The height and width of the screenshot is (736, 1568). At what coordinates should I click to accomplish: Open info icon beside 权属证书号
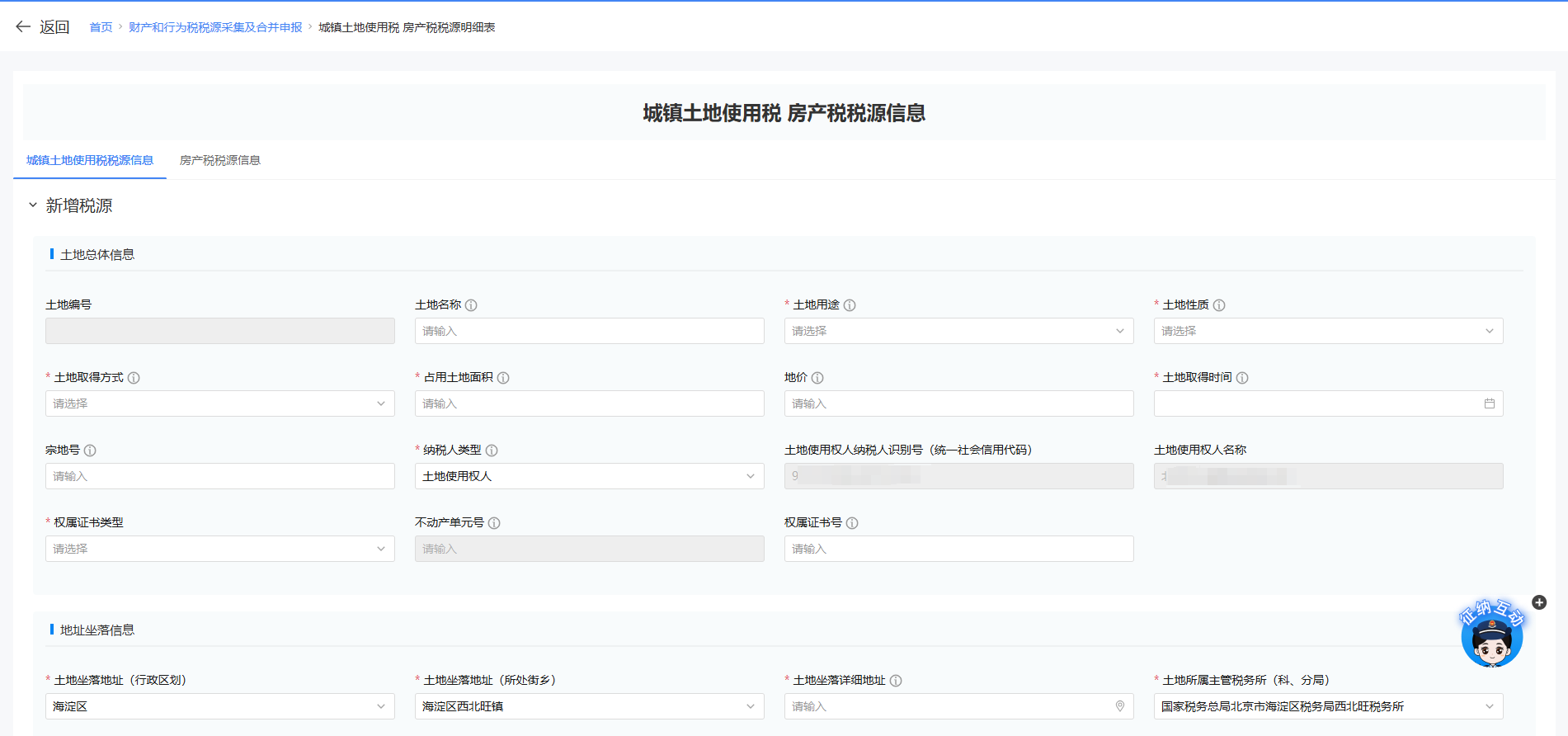pyautogui.click(x=852, y=523)
